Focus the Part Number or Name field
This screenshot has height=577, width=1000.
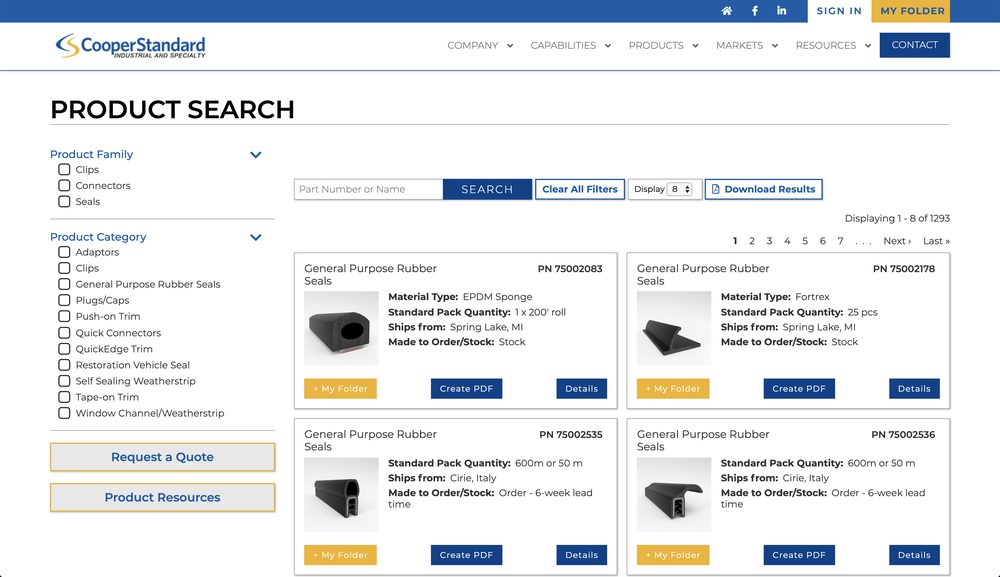click(x=369, y=189)
